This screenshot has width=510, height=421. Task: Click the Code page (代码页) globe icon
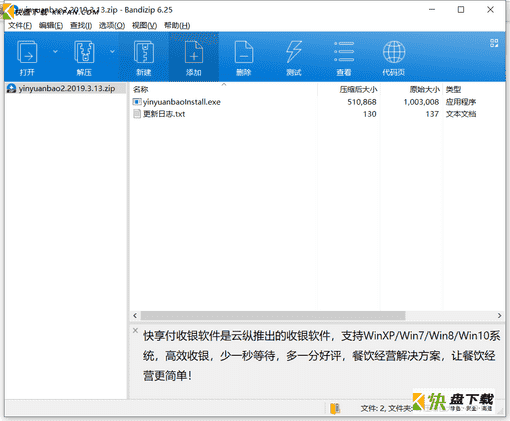[x=394, y=57]
